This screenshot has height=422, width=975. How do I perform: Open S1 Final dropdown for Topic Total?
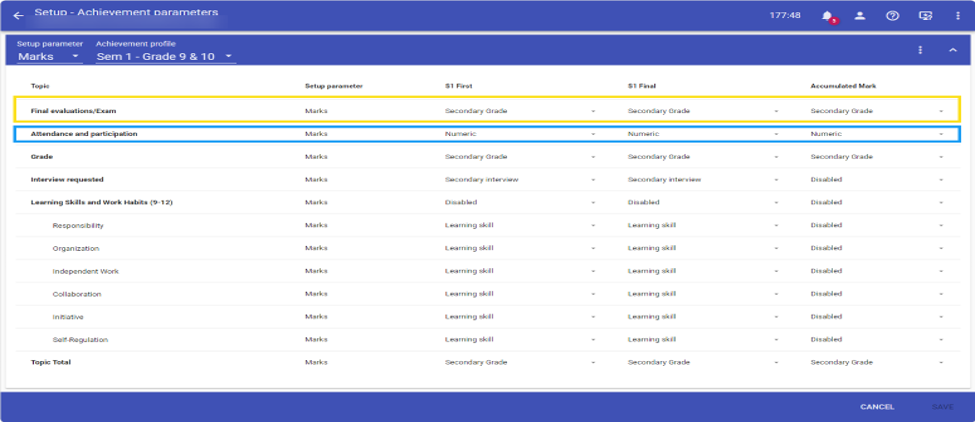pos(703,362)
